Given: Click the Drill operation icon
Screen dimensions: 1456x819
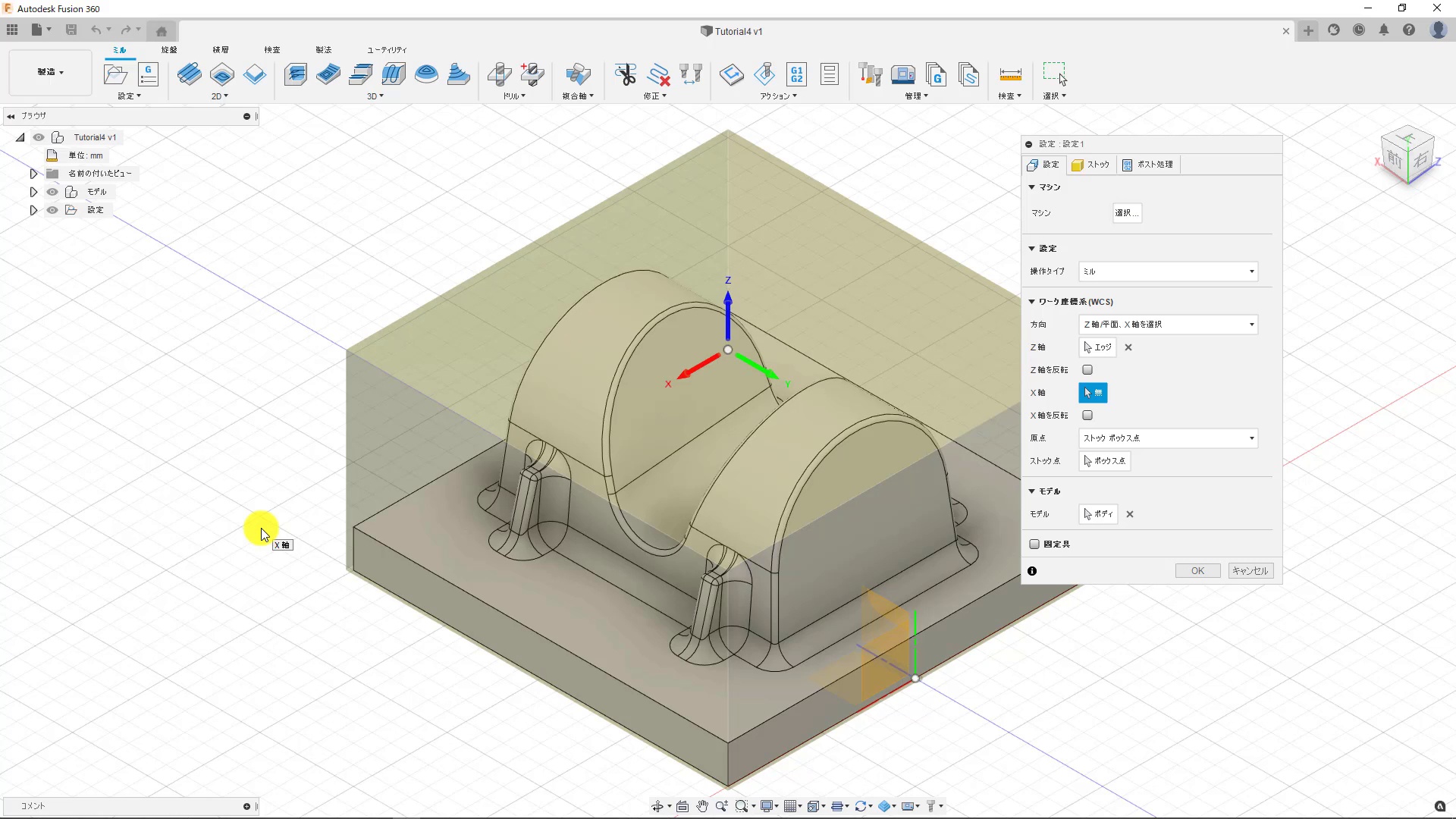Looking at the screenshot, I should pyautogui.click(x=499, y=74).
